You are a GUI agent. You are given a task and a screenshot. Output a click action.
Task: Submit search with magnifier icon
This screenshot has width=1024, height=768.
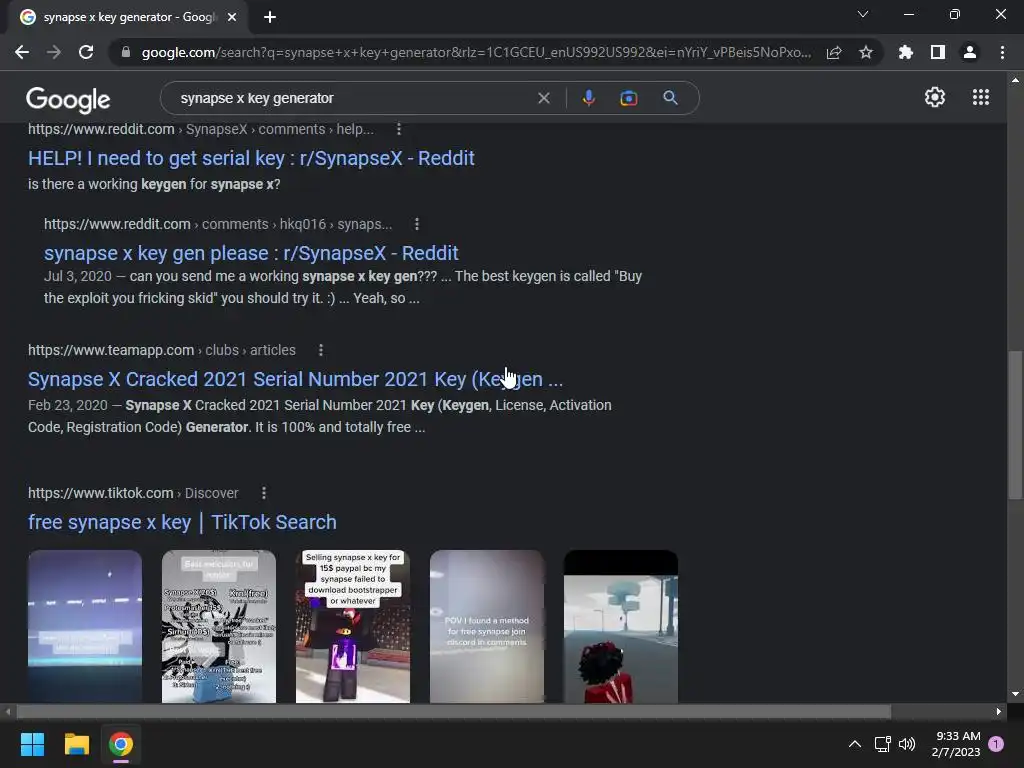670,98
